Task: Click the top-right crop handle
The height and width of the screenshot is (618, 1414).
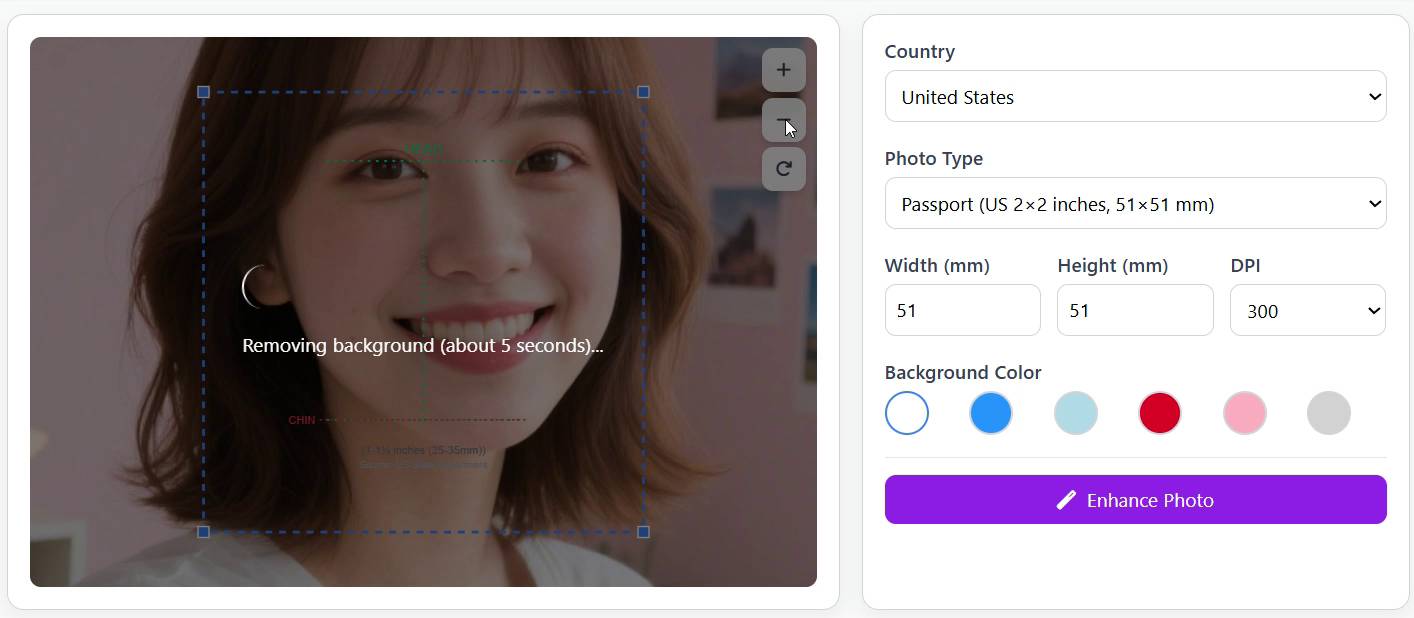Action: [643, 92]
